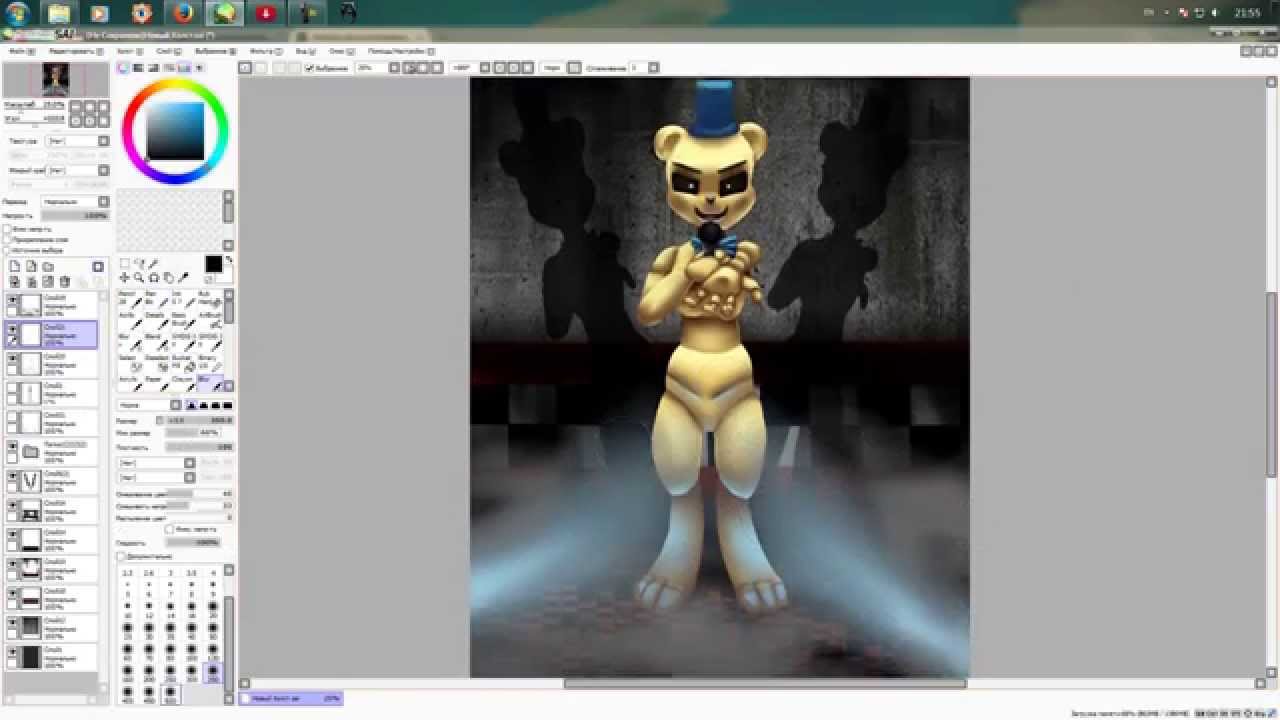1280x720 pixels.
Task: Toggle visibility of the folder layer
Action: tap(13, 446)
